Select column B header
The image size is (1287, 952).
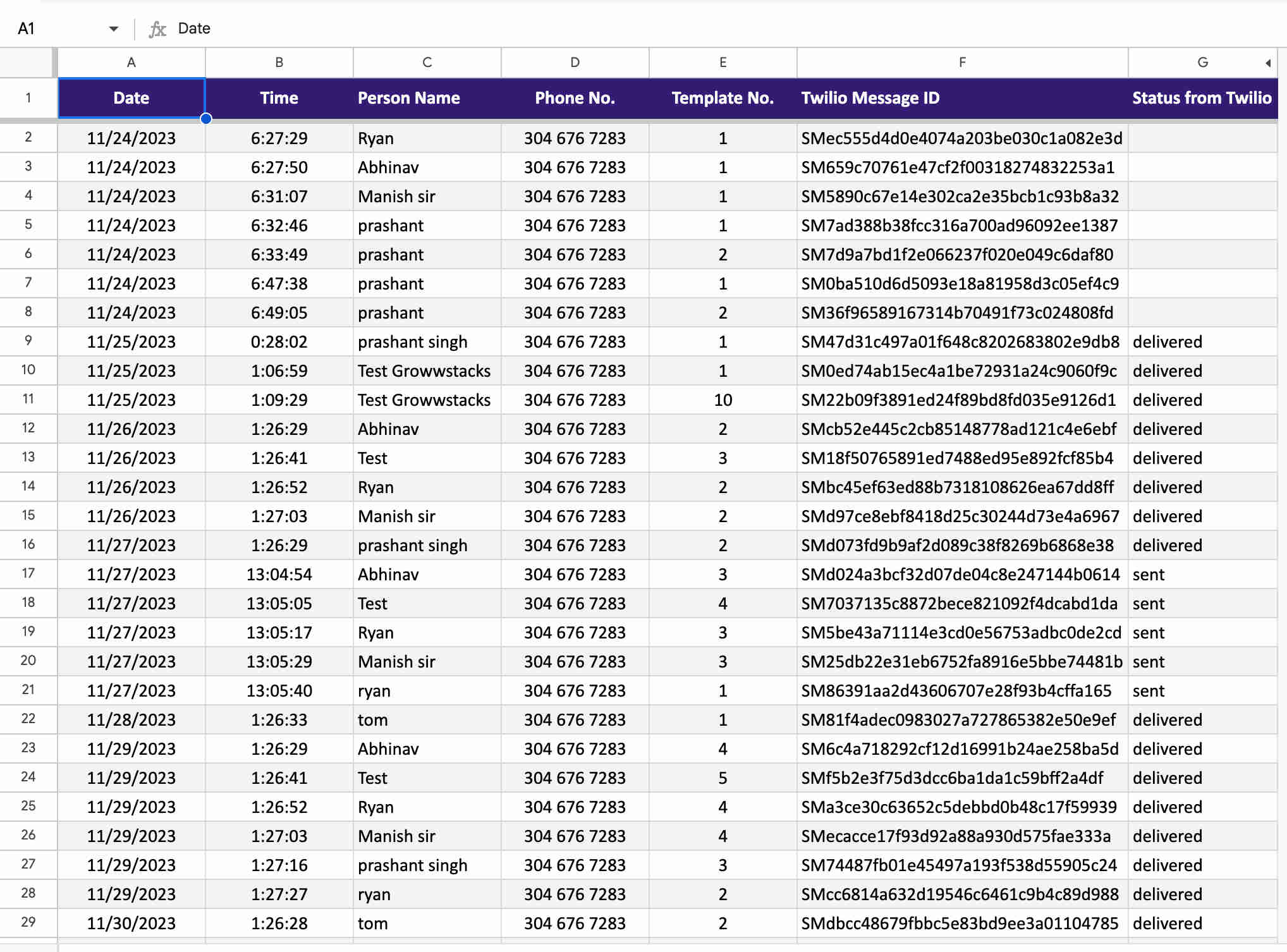click(x=279, y=63)
